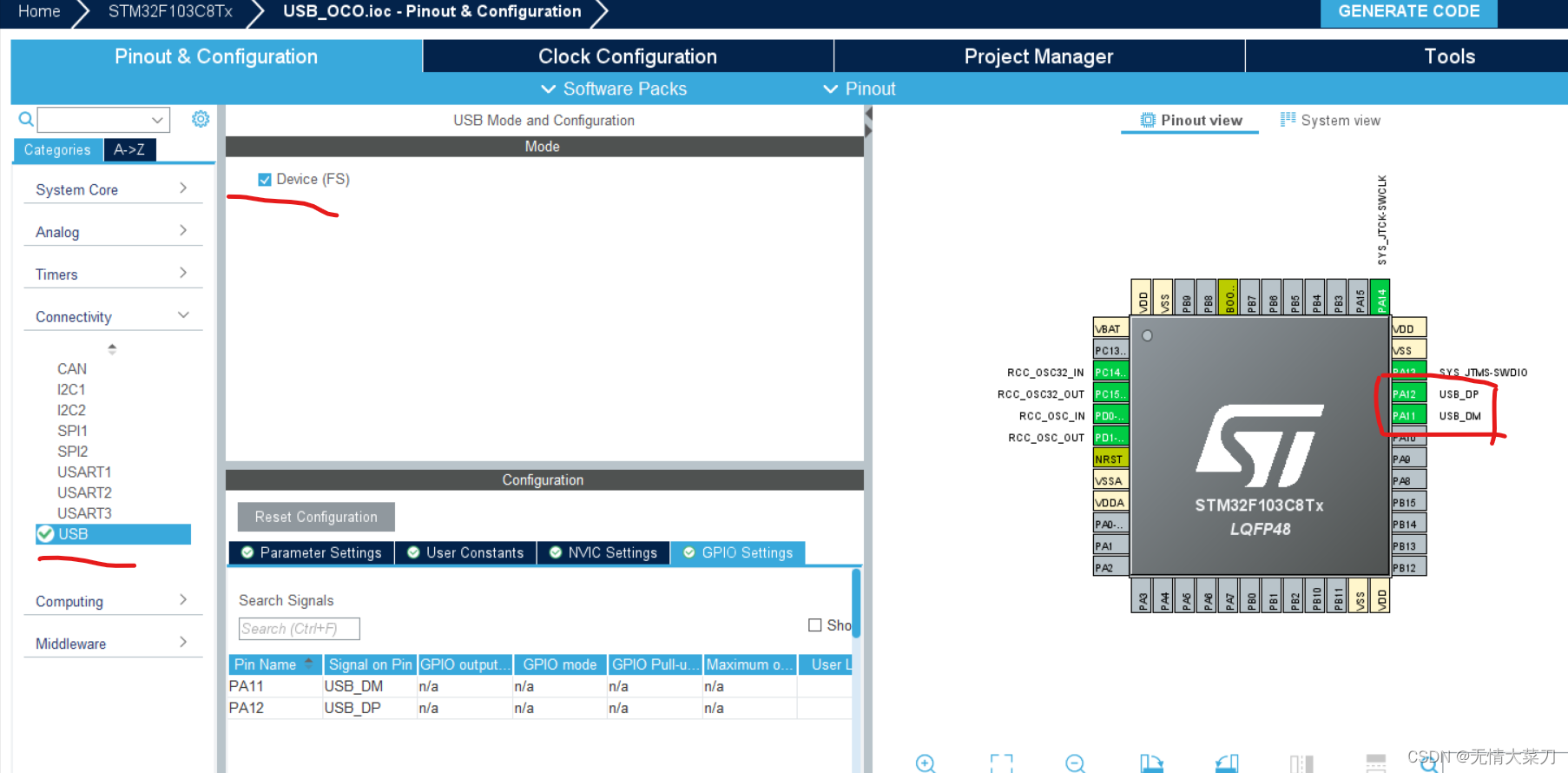
Task: Click the VBAT pin on the chip
Action: (x=1110, y=328)
